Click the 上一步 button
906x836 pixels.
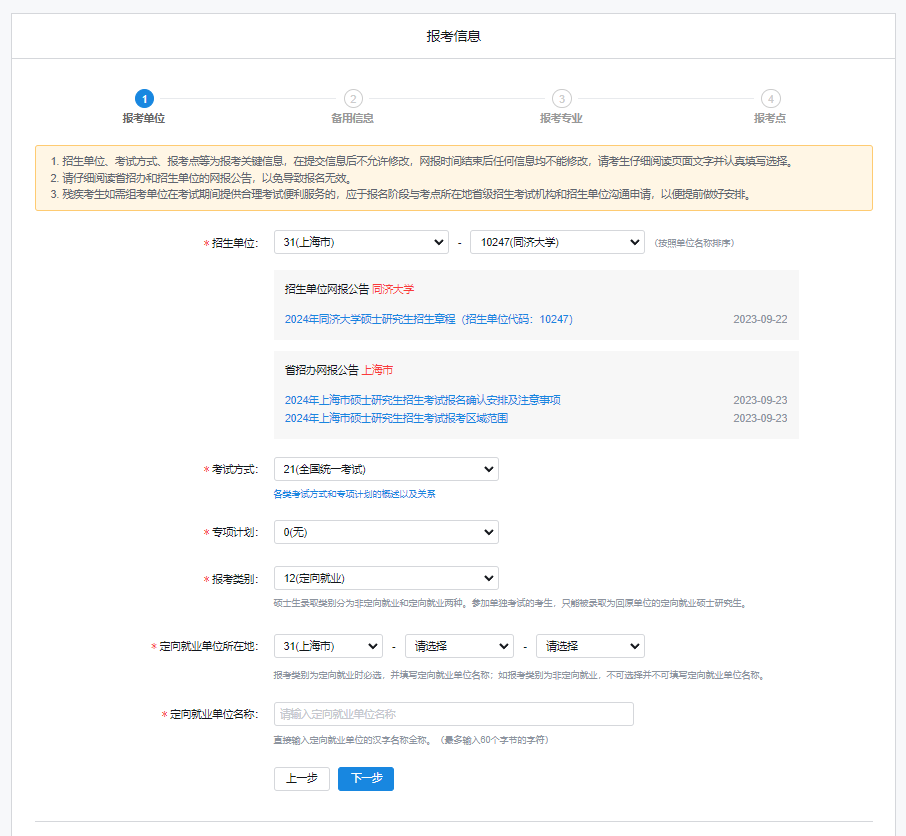[x=302, y=779]
